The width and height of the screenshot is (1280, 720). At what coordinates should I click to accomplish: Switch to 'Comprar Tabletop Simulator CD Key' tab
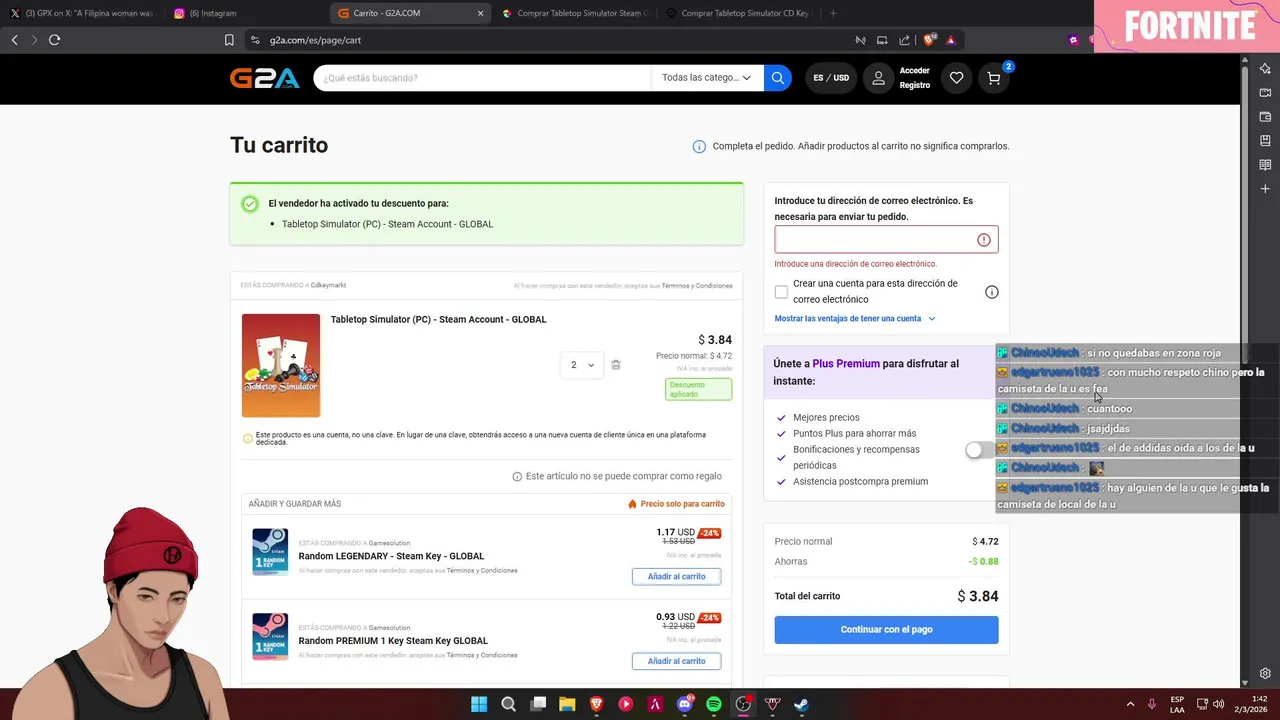point(738,13)
